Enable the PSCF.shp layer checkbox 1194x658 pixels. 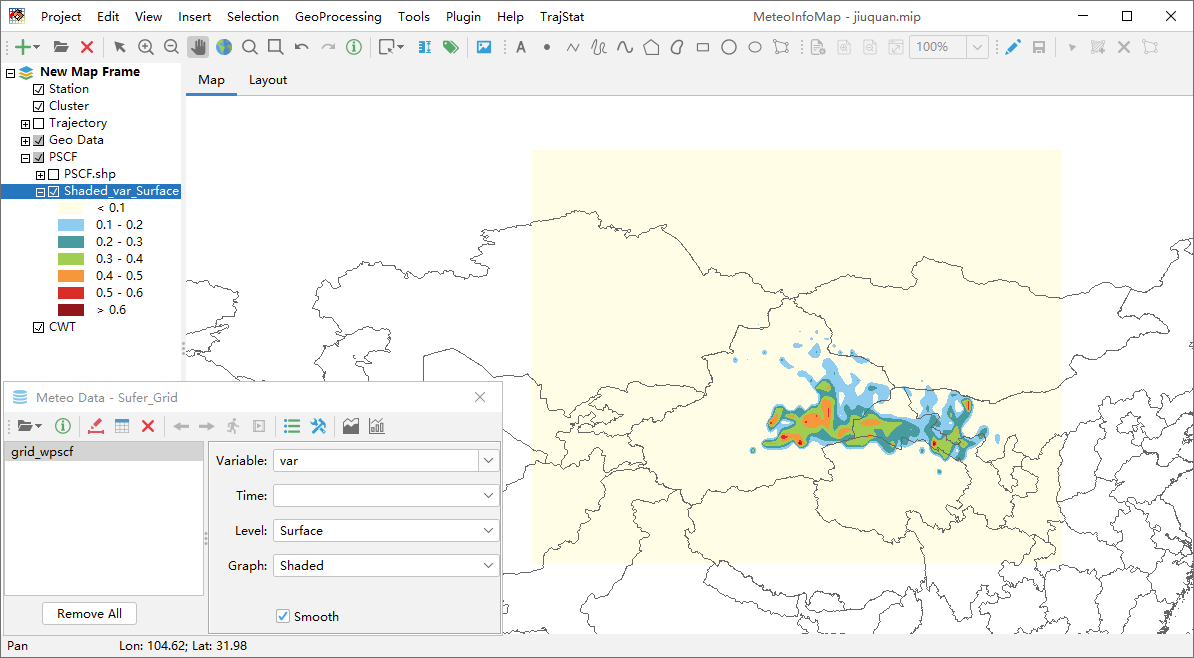[x=54, y=174]
